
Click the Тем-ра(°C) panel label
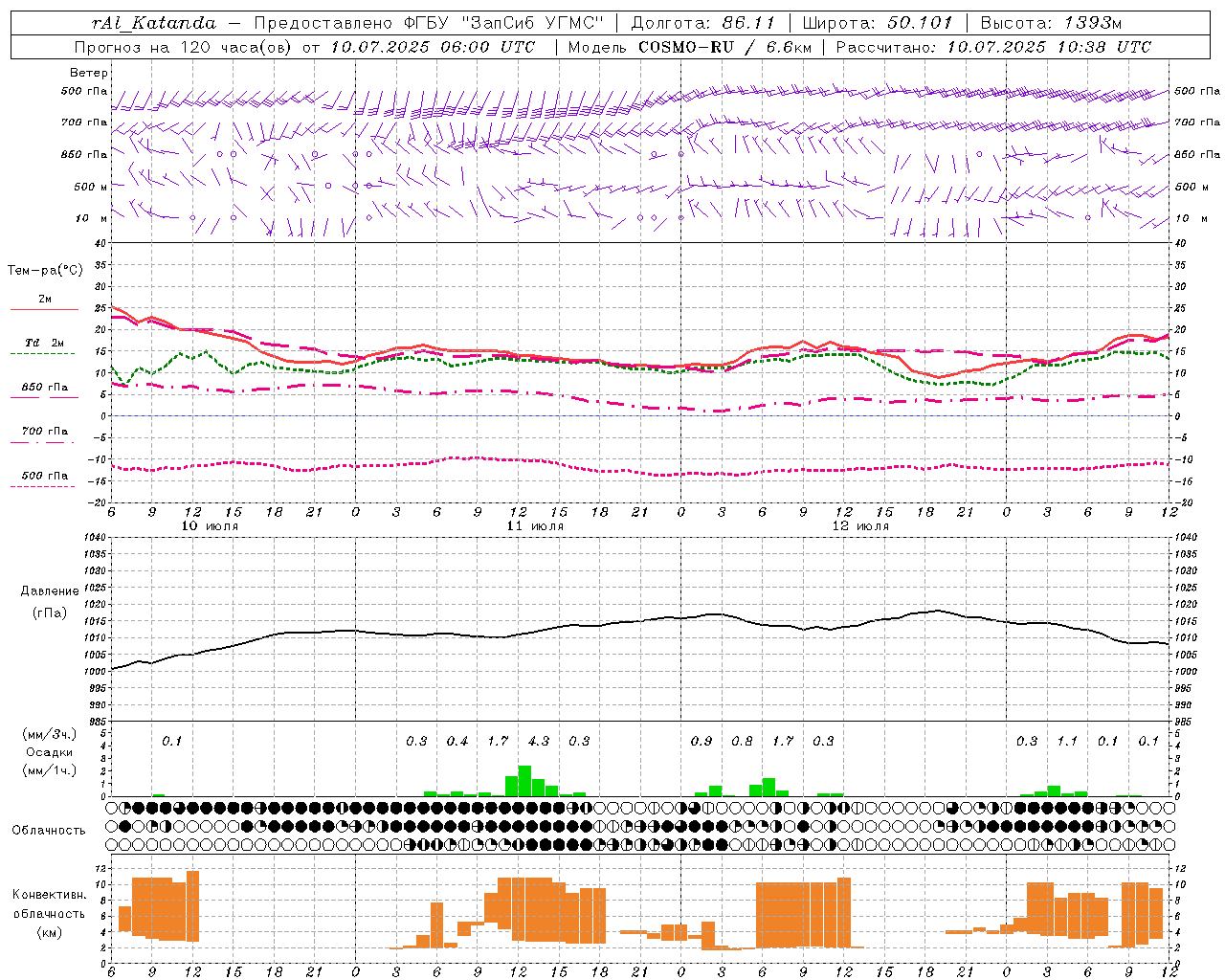[45, 271]
